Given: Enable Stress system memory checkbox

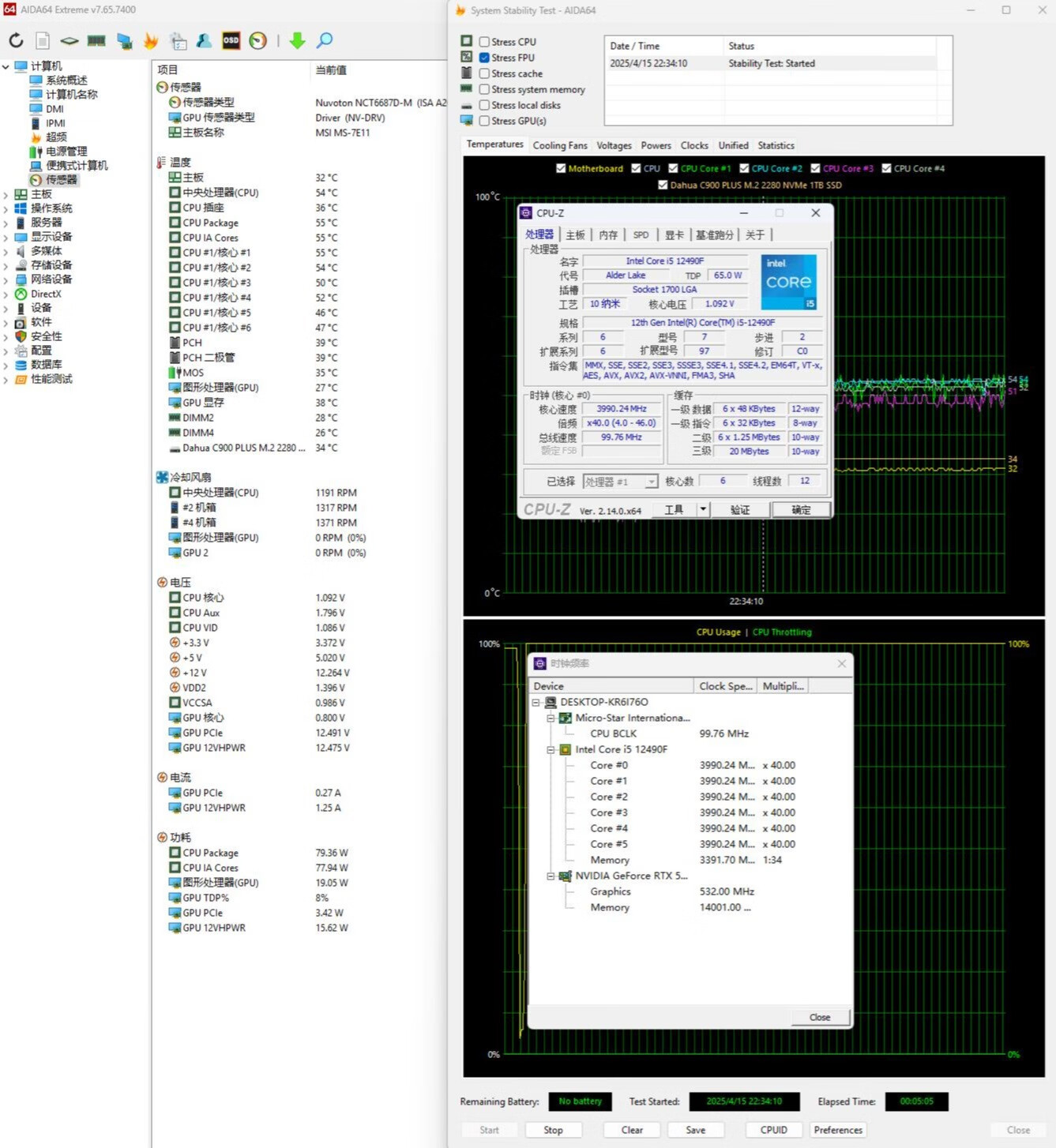Looking at the screenshot, I should pos(484,89).
